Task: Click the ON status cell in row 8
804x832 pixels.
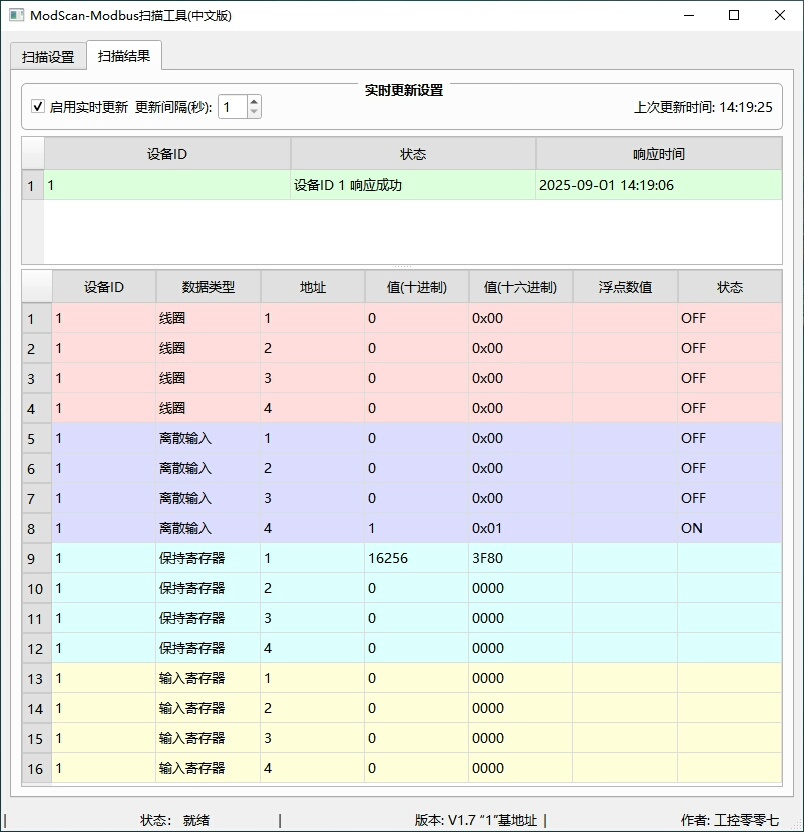Action: click(729, 528)
